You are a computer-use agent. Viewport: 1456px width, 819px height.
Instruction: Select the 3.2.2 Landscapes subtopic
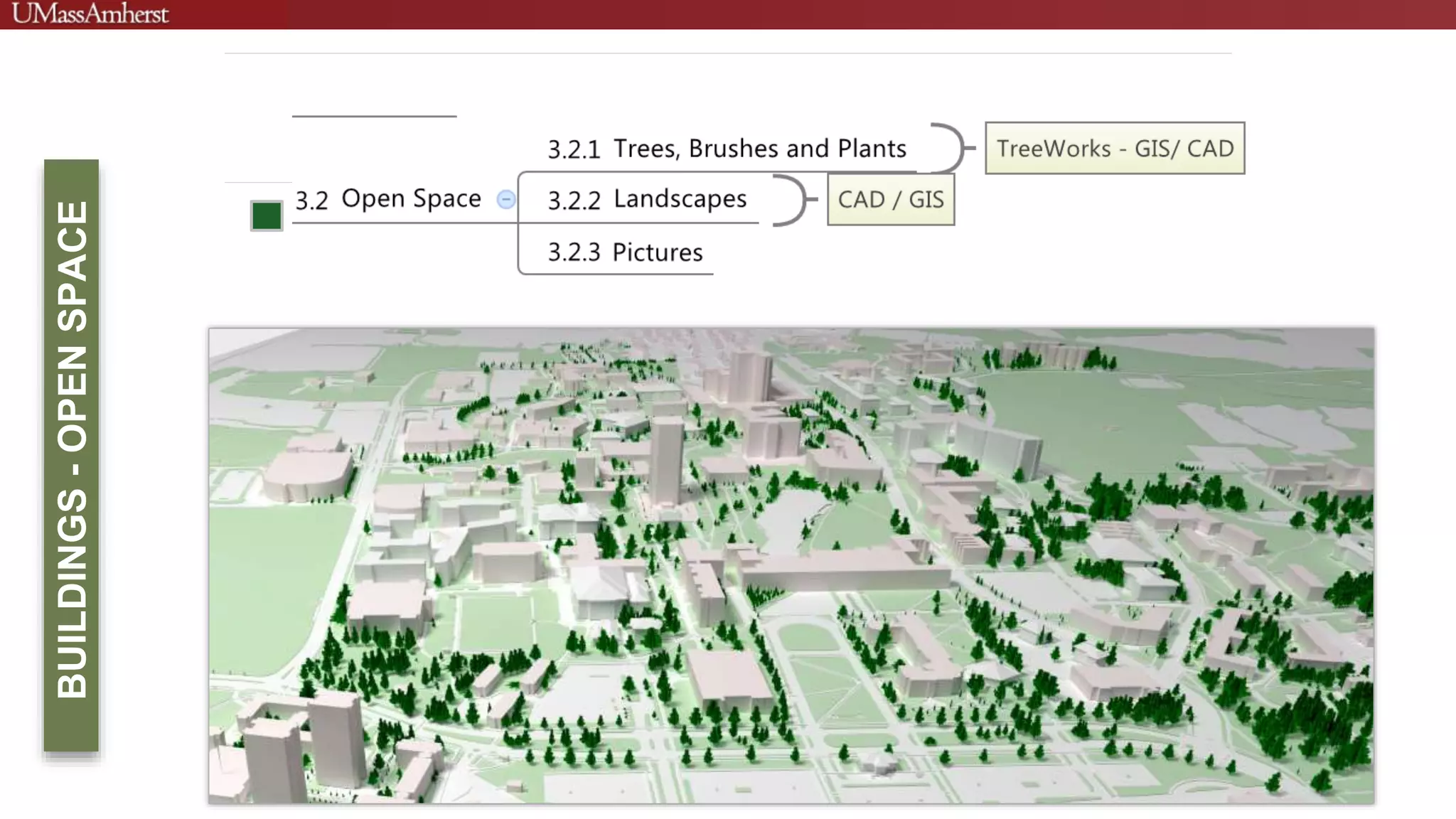[647, 199]
